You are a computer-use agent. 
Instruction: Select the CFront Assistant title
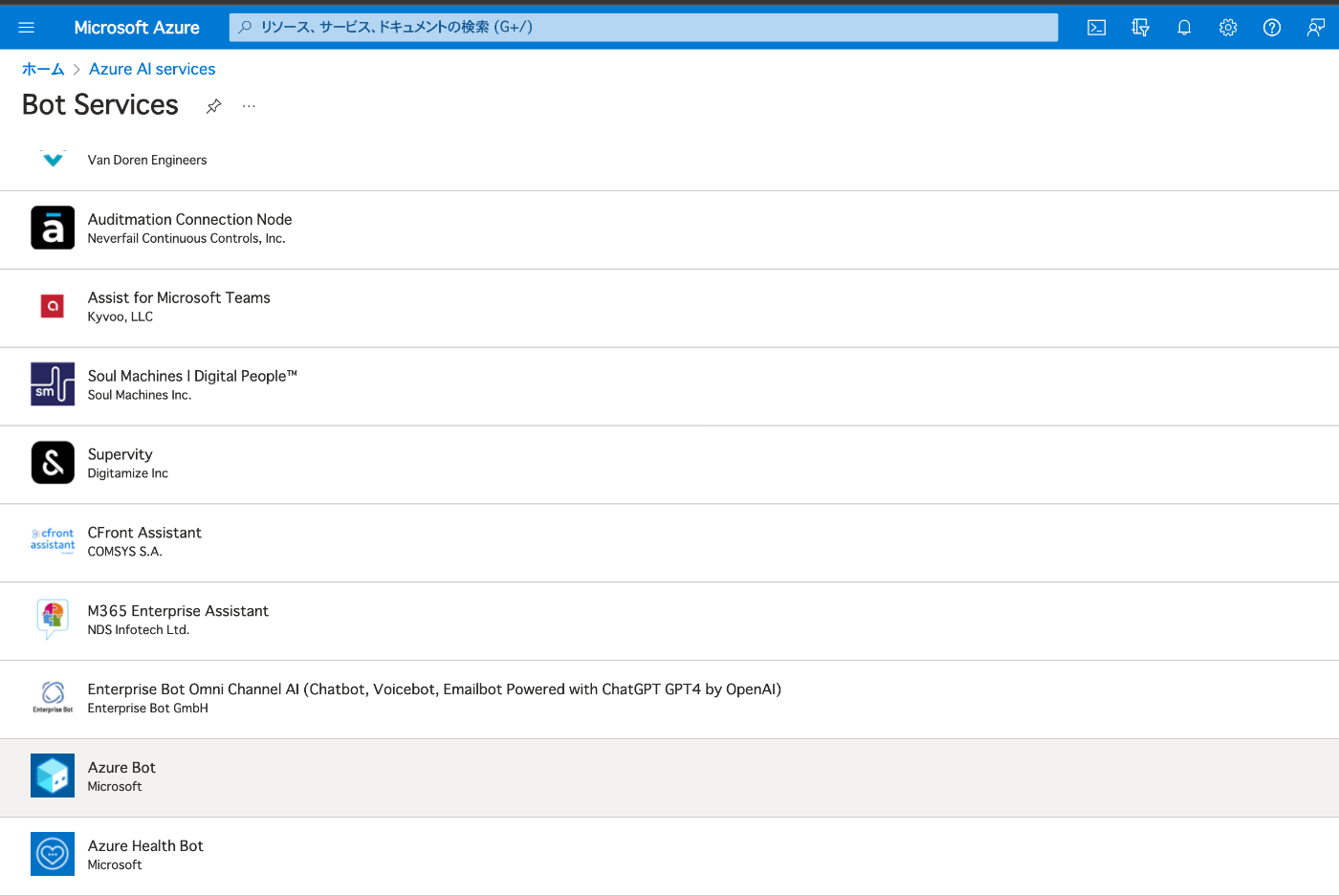tap(144, 533)
